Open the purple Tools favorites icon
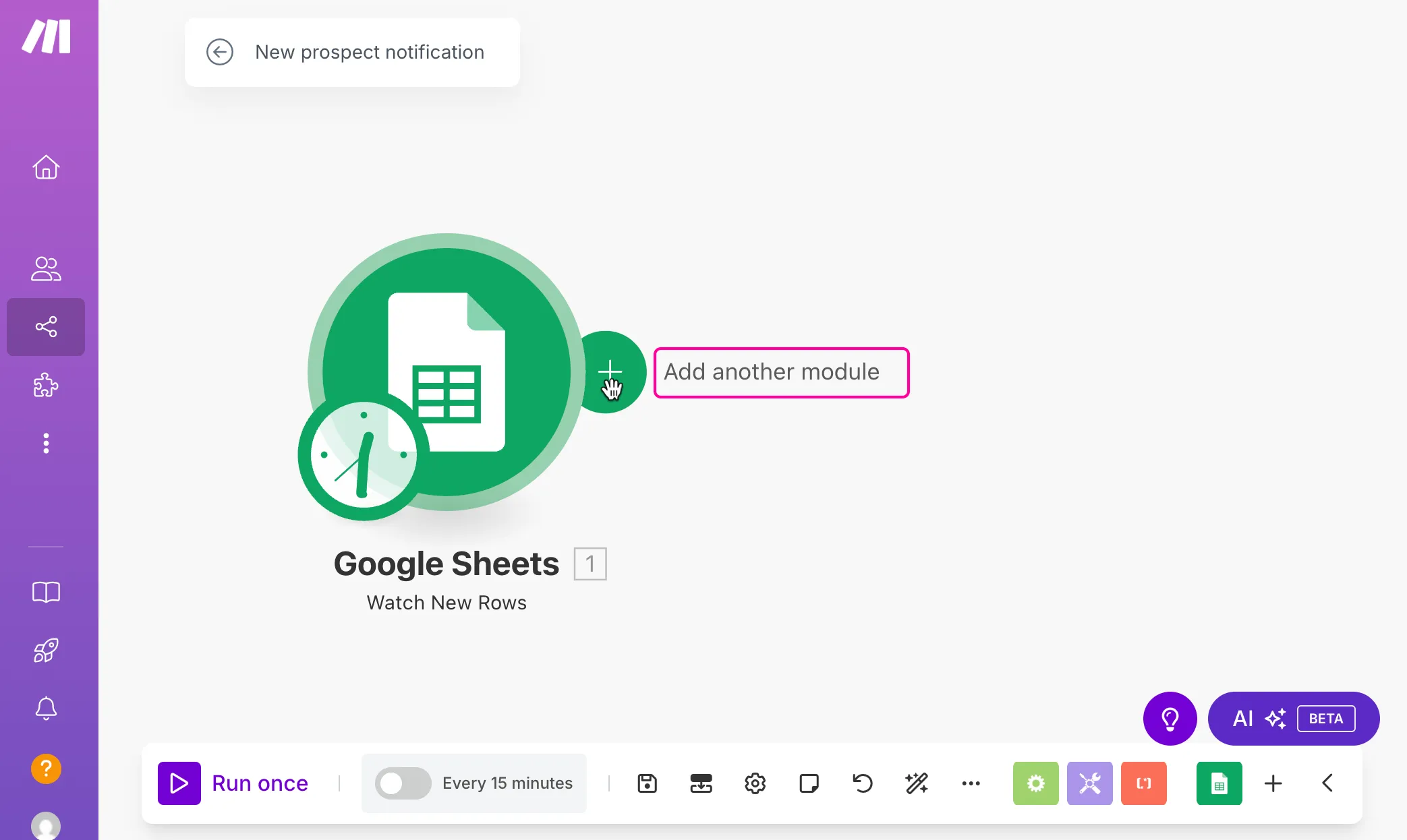1407x840 pixels. (x=1090, y=783)
